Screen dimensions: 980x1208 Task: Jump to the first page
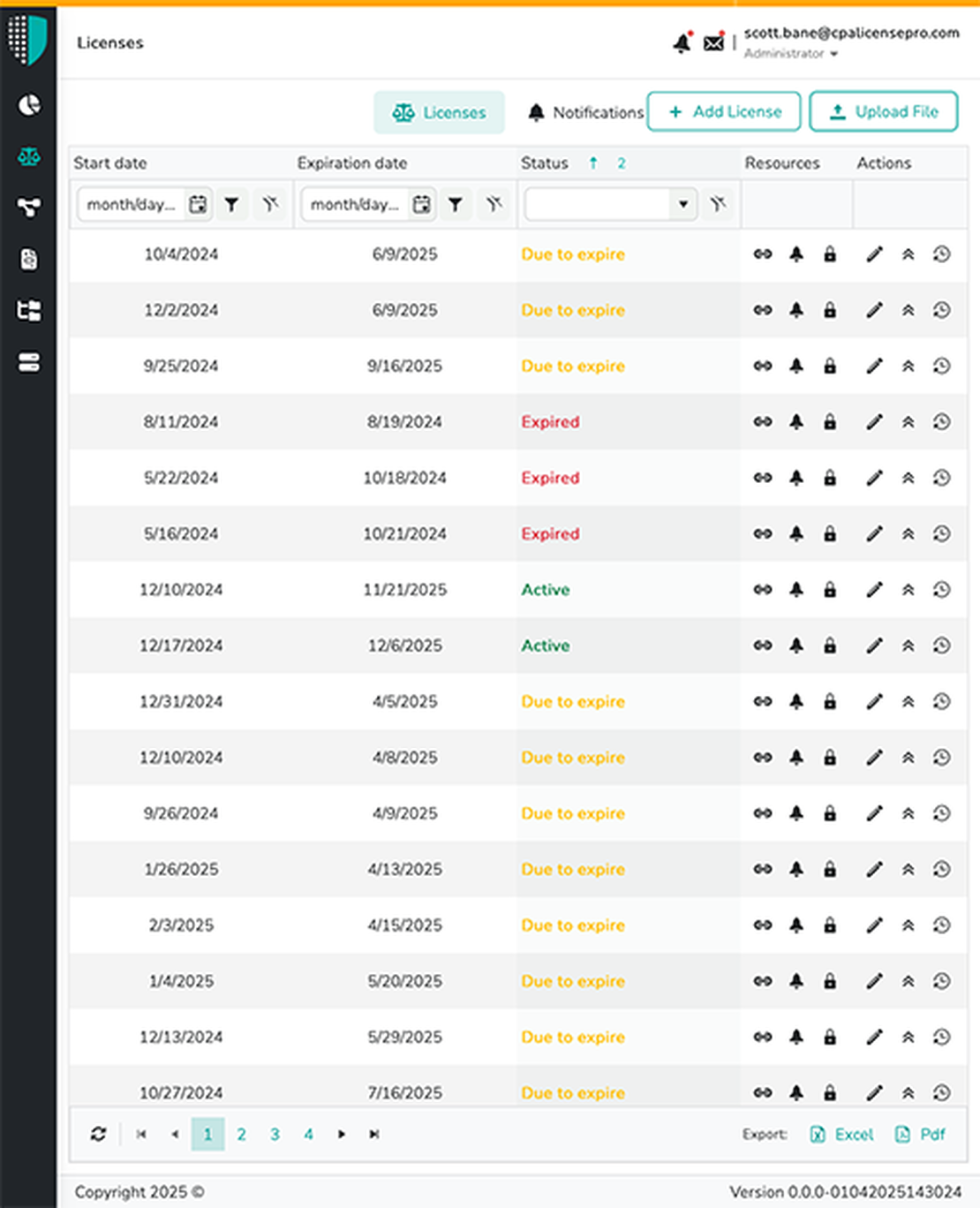pos(141,1135)
